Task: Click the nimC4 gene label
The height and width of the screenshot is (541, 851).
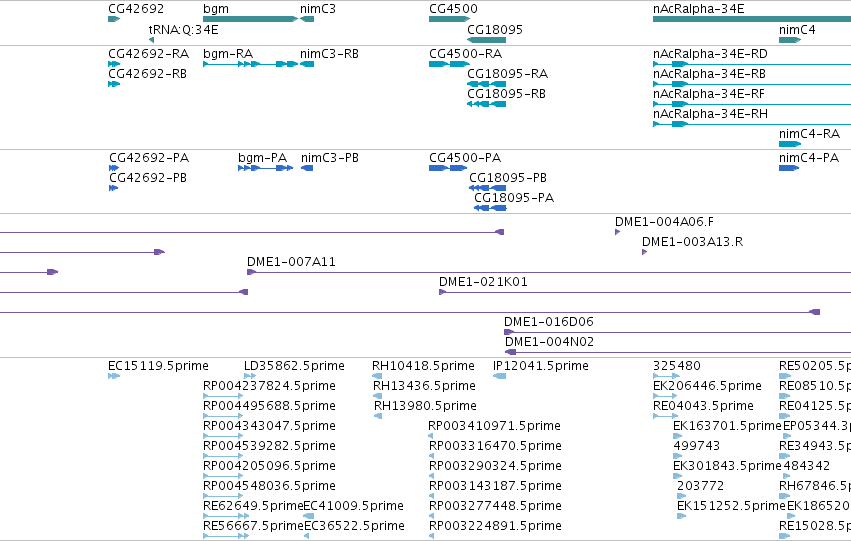Action: (797, 29)
